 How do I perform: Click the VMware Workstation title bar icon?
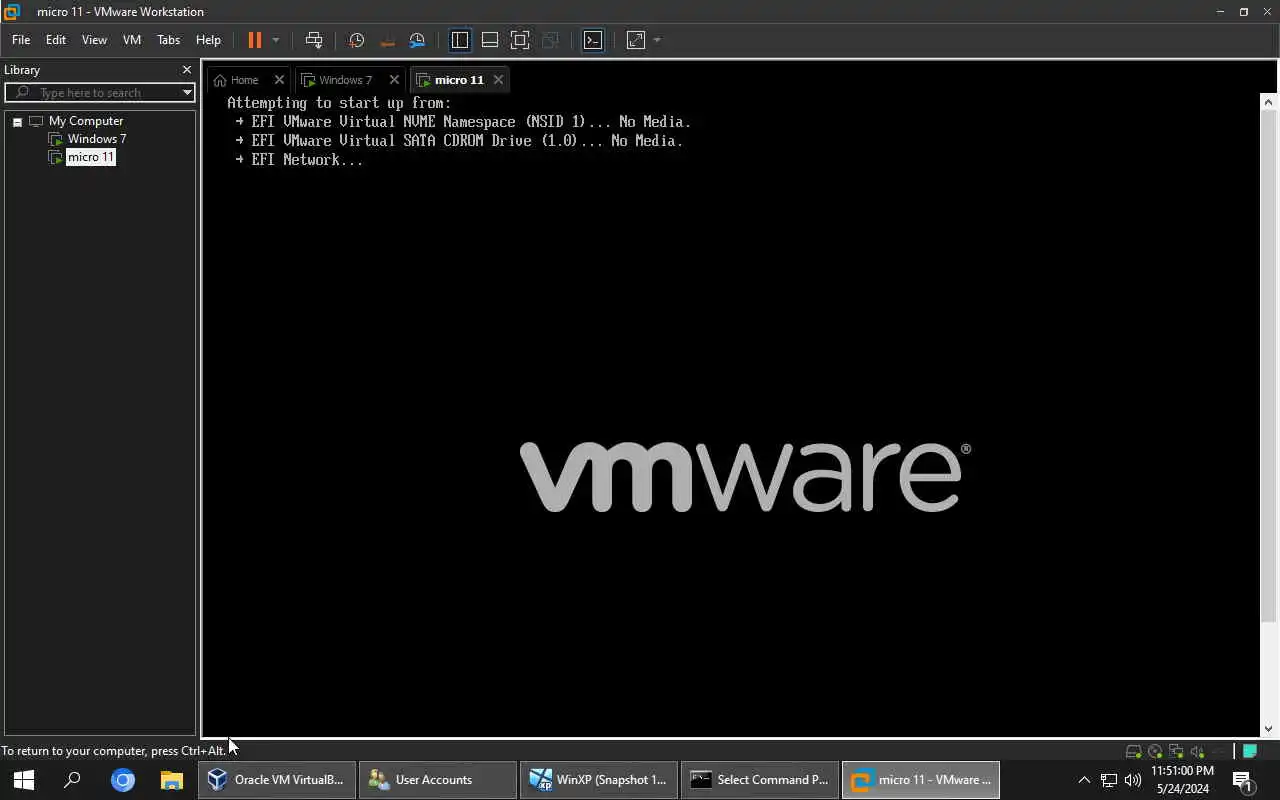(x=12, y=12)
